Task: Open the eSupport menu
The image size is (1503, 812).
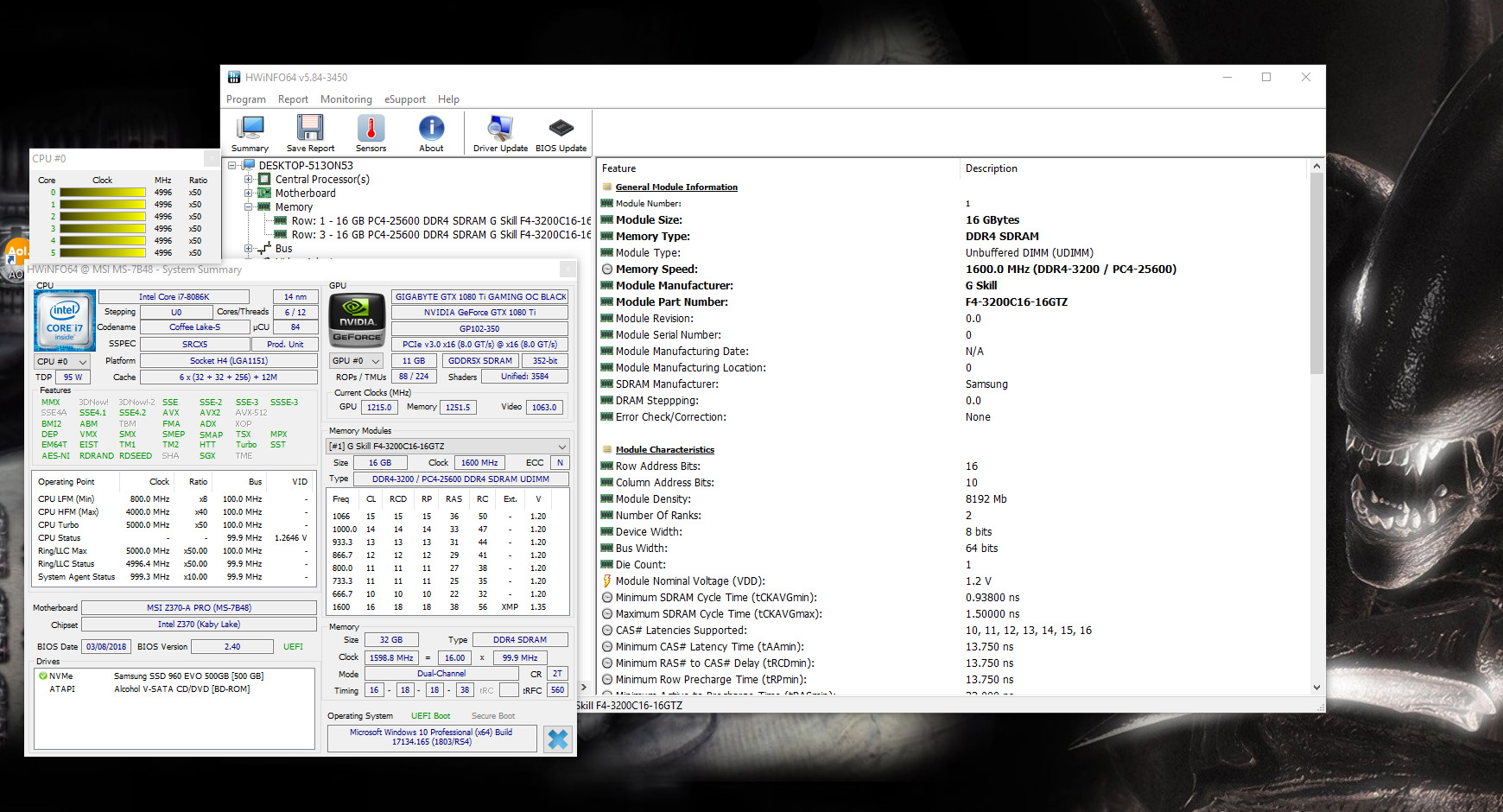Action: 405,99
